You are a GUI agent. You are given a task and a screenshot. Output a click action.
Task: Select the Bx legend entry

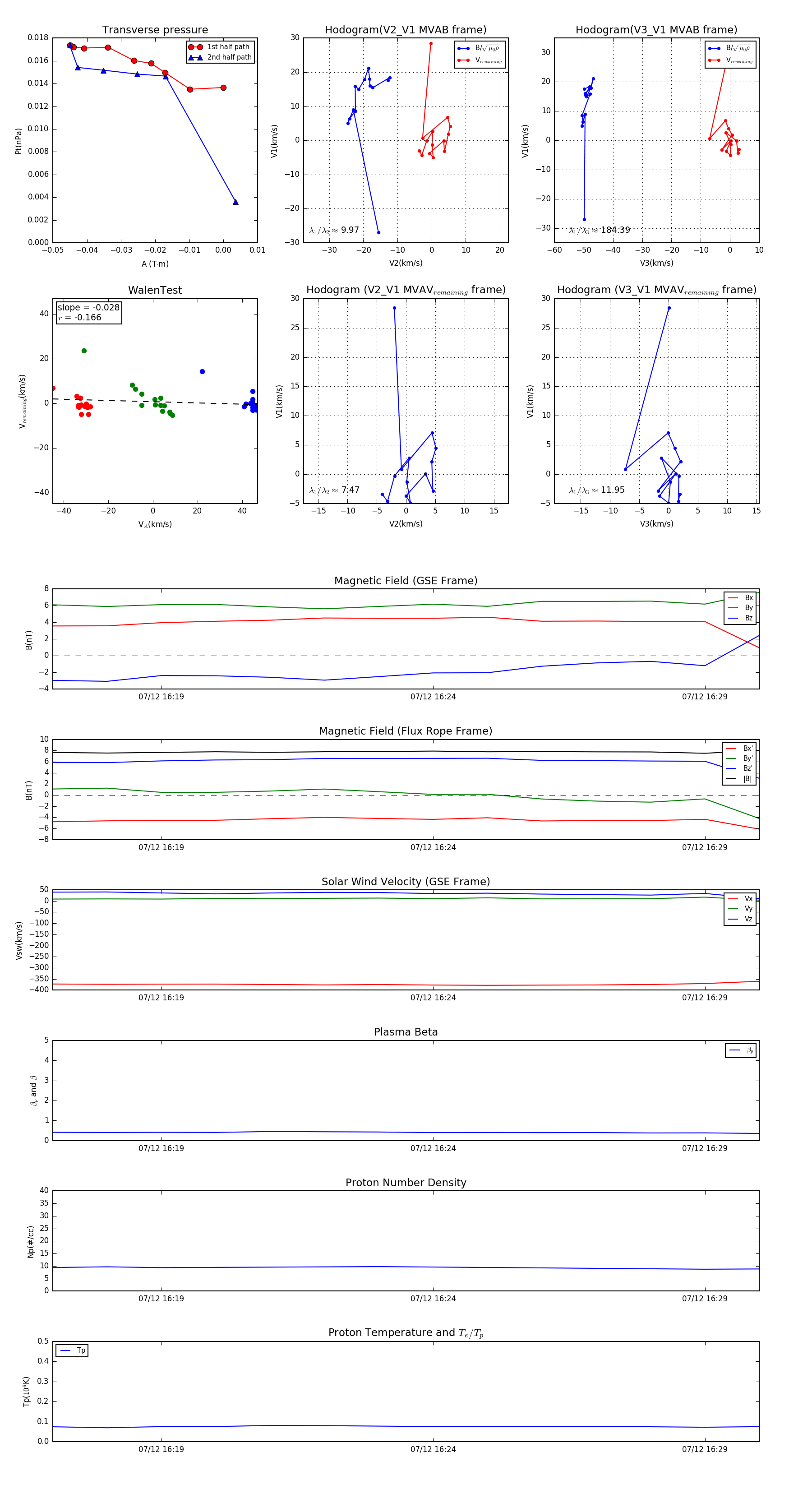tap(740, 598)
